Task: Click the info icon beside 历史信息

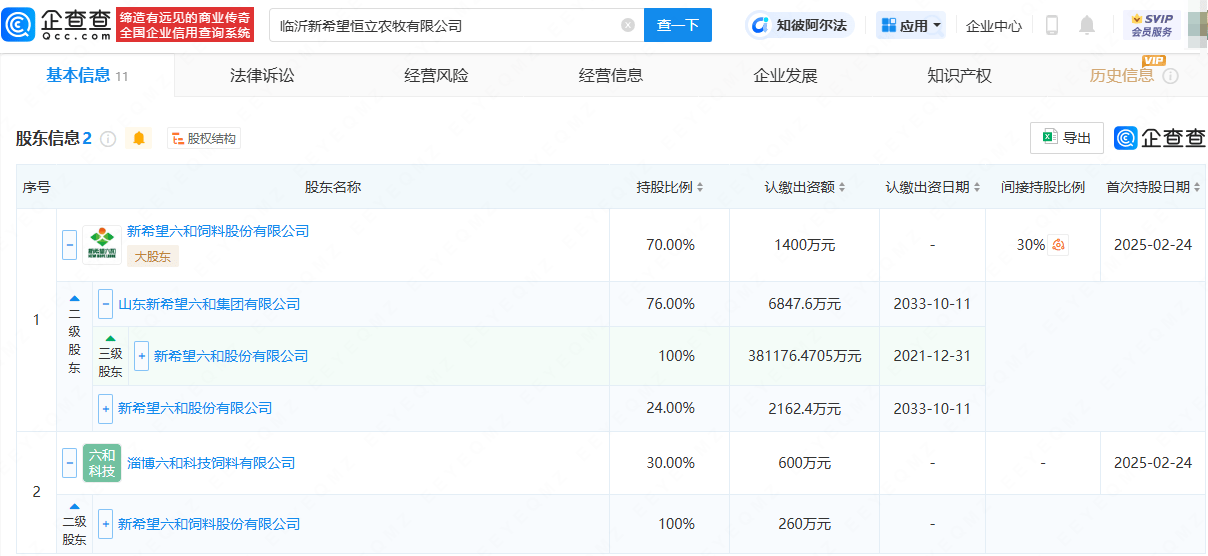Action: pos(1170,76)
